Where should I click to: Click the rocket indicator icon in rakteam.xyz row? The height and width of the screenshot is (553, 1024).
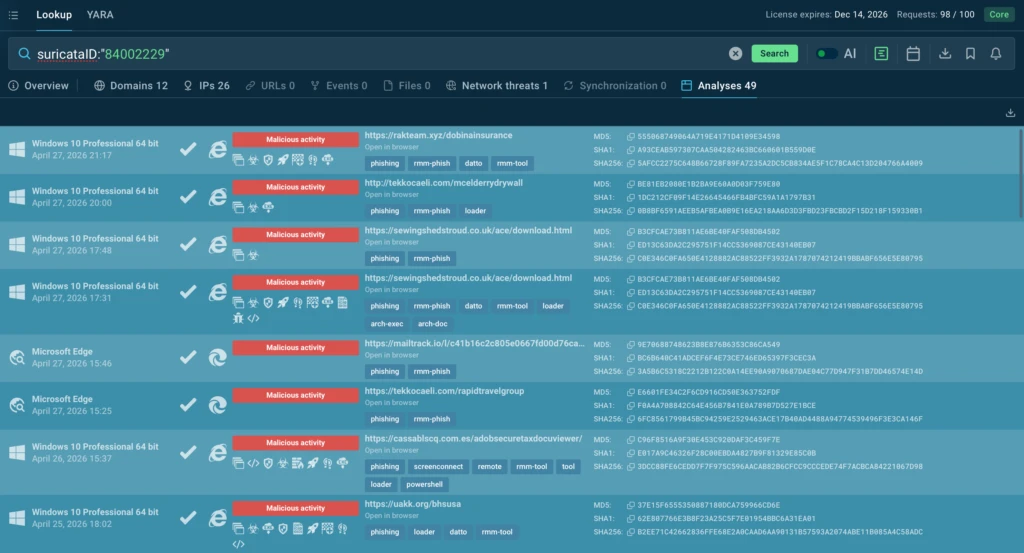pos(283,160)
